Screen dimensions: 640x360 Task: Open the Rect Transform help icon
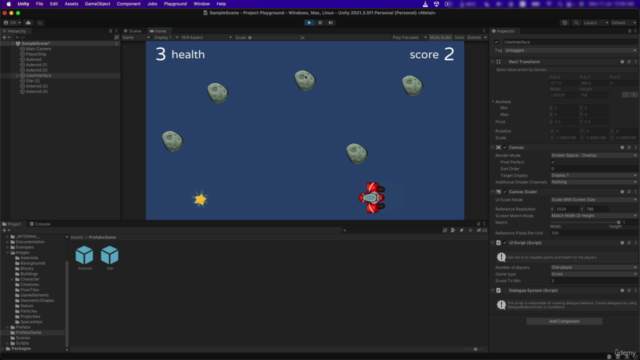[622, 62]
